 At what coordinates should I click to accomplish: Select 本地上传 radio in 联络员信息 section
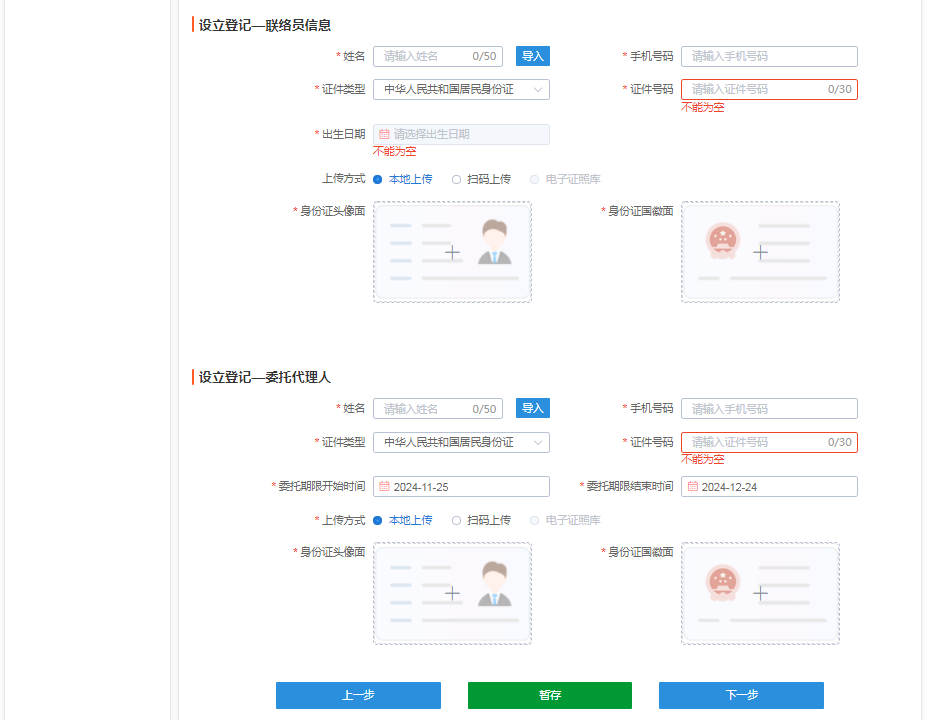coord(378,179)
